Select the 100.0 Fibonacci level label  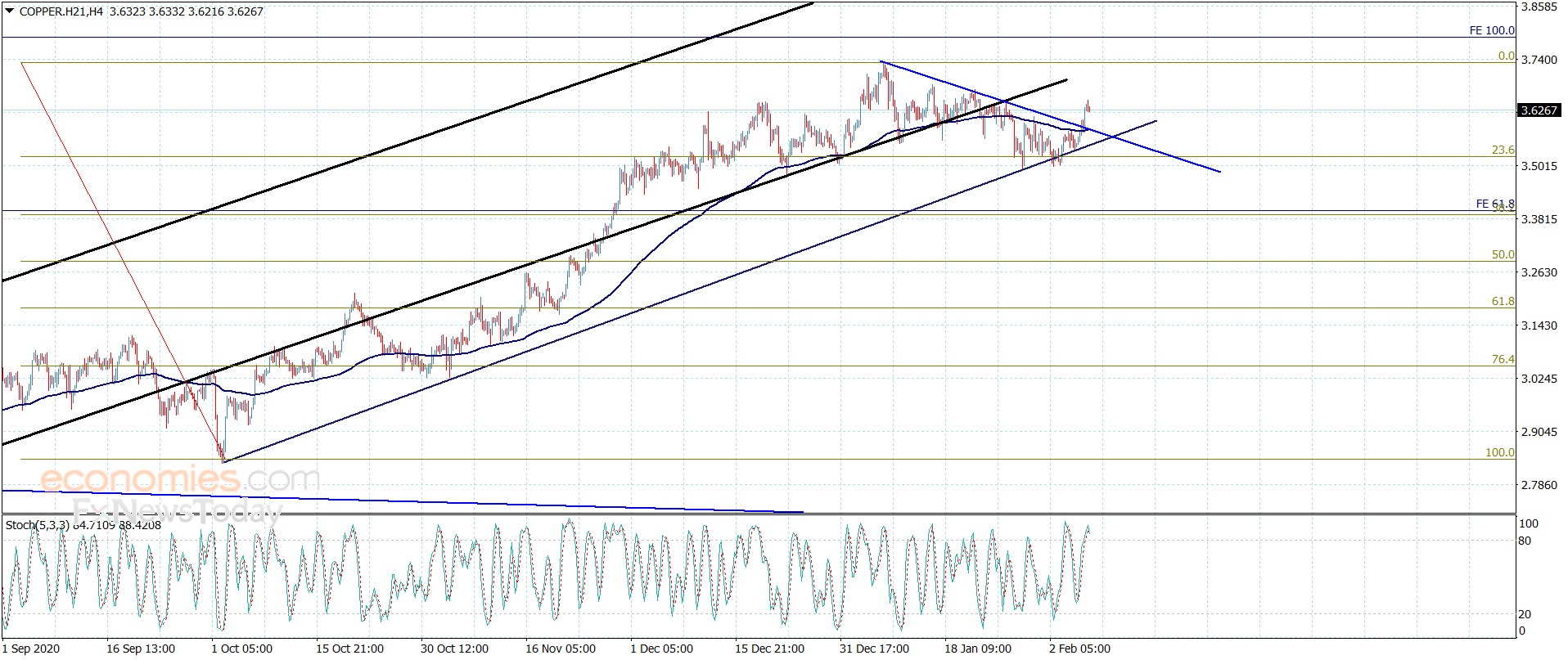[x=1499, y=452]
